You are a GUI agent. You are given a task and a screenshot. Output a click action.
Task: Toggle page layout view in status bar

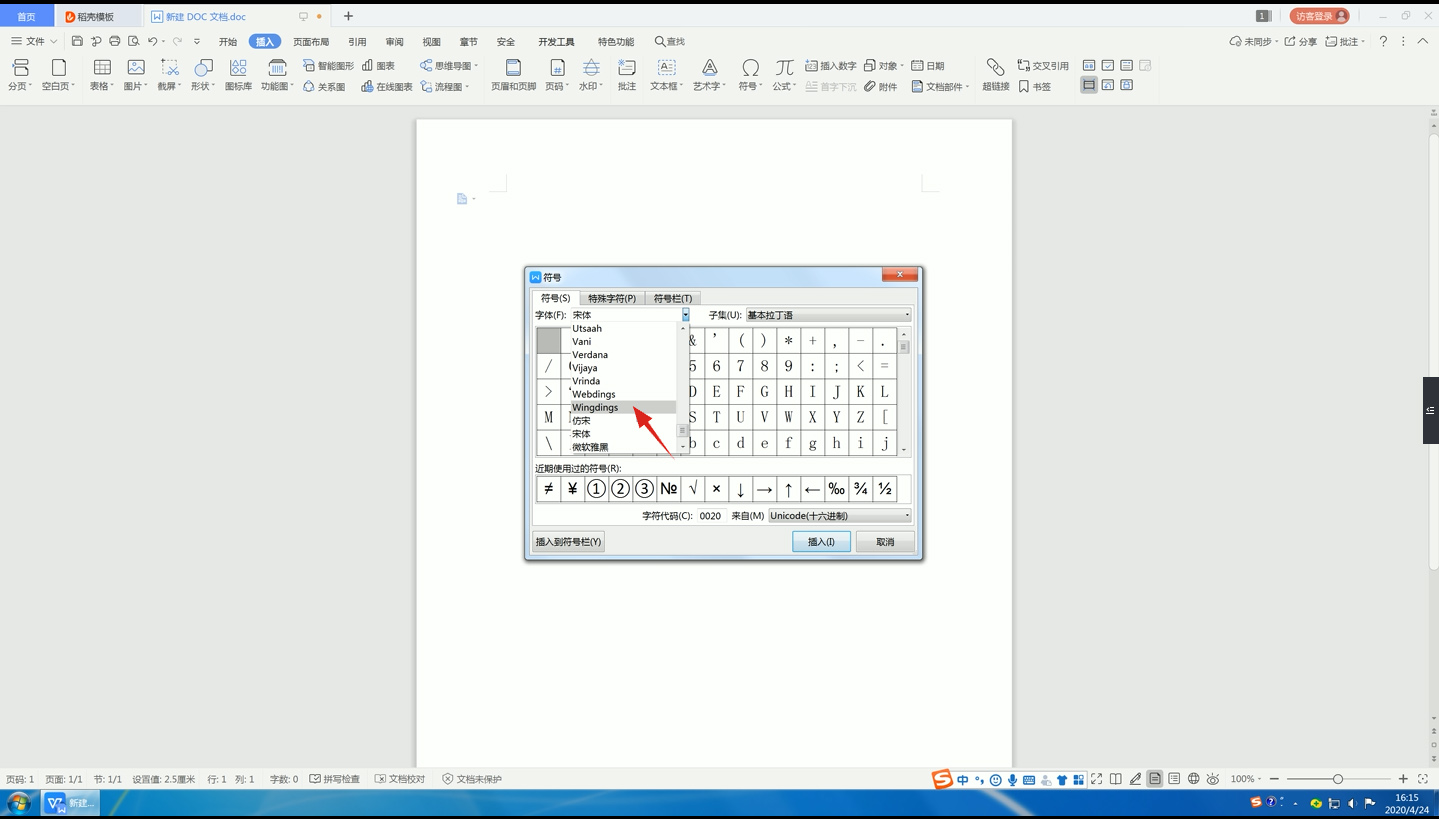coord(1155,779)
